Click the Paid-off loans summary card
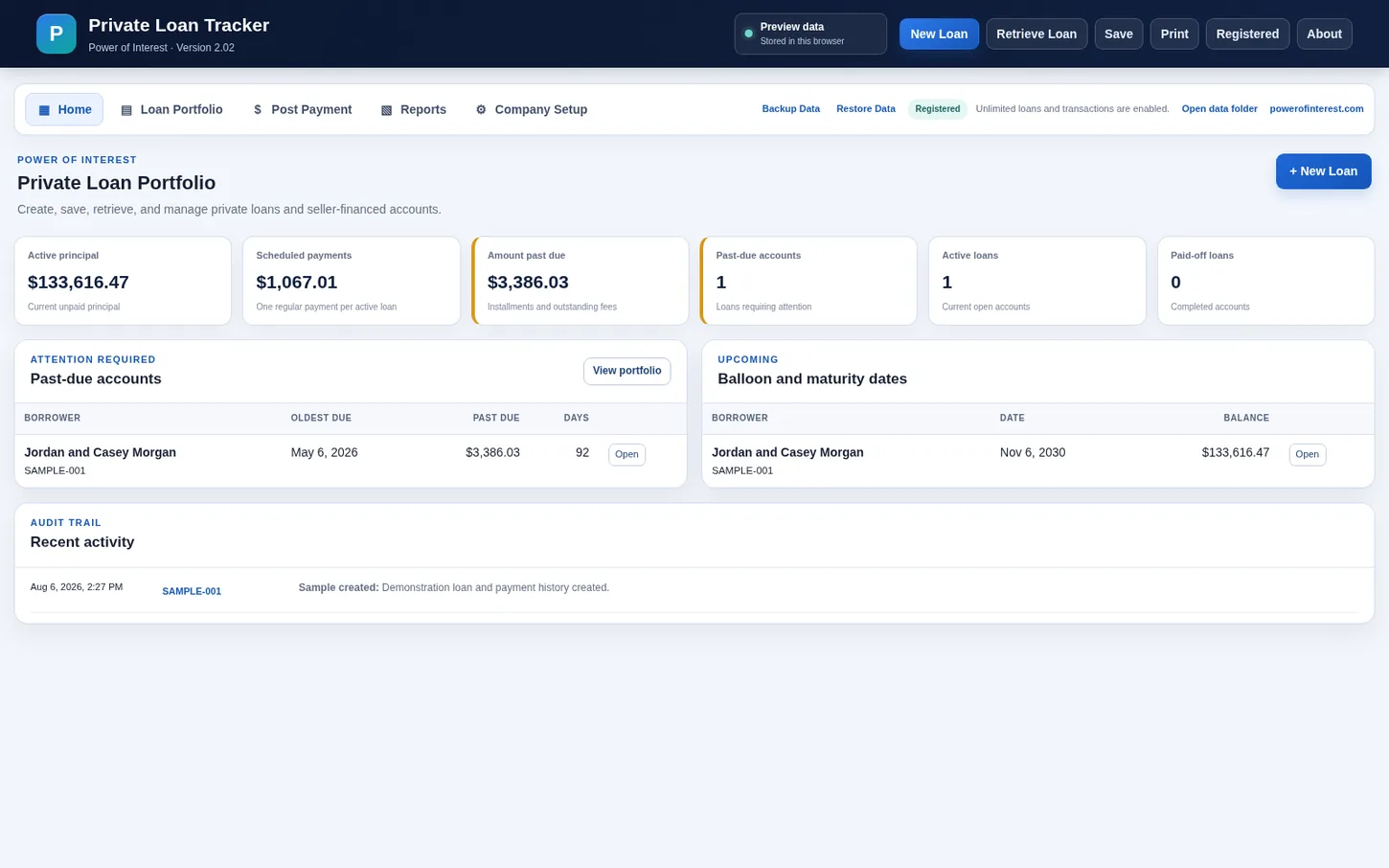This screenshot has width=1389, height=868. pos(1265,281)
